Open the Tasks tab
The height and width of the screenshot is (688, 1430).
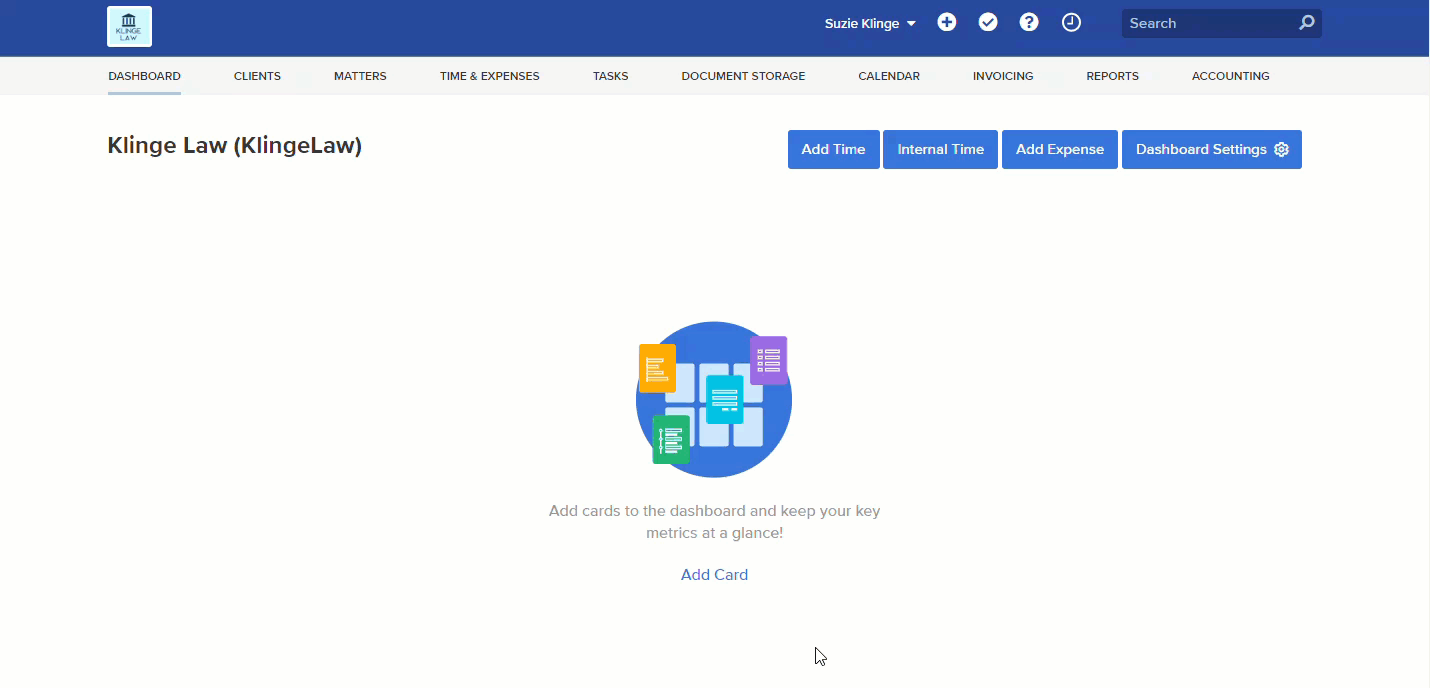[x=610, y=76]
